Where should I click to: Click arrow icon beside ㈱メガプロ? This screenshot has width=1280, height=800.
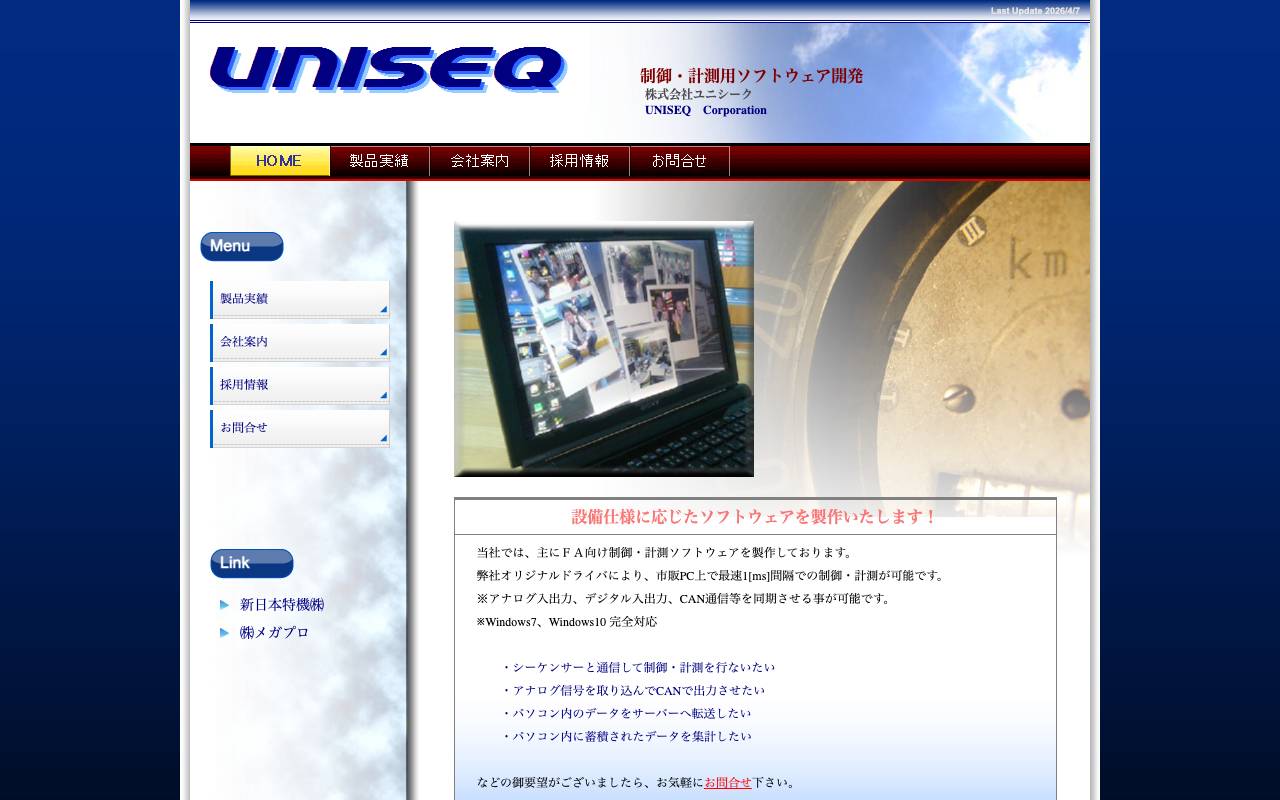225,633
